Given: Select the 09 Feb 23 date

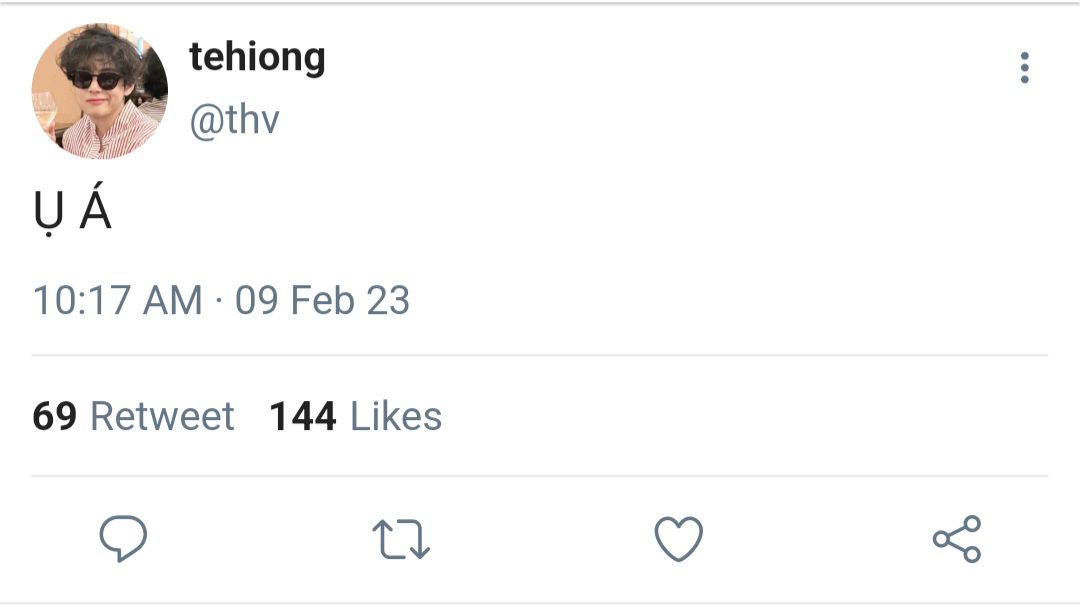Looking at the screenshot, I should (322, 300).
